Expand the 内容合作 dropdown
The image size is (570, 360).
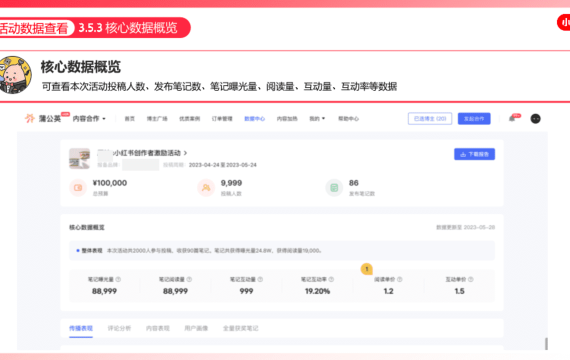(x=89, y=119)
